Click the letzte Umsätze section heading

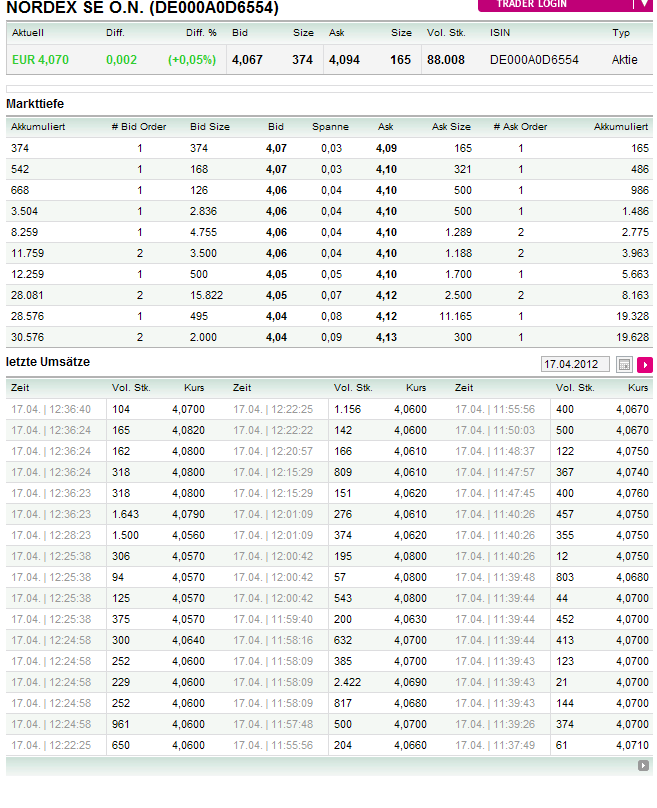[x=48, y=361]
